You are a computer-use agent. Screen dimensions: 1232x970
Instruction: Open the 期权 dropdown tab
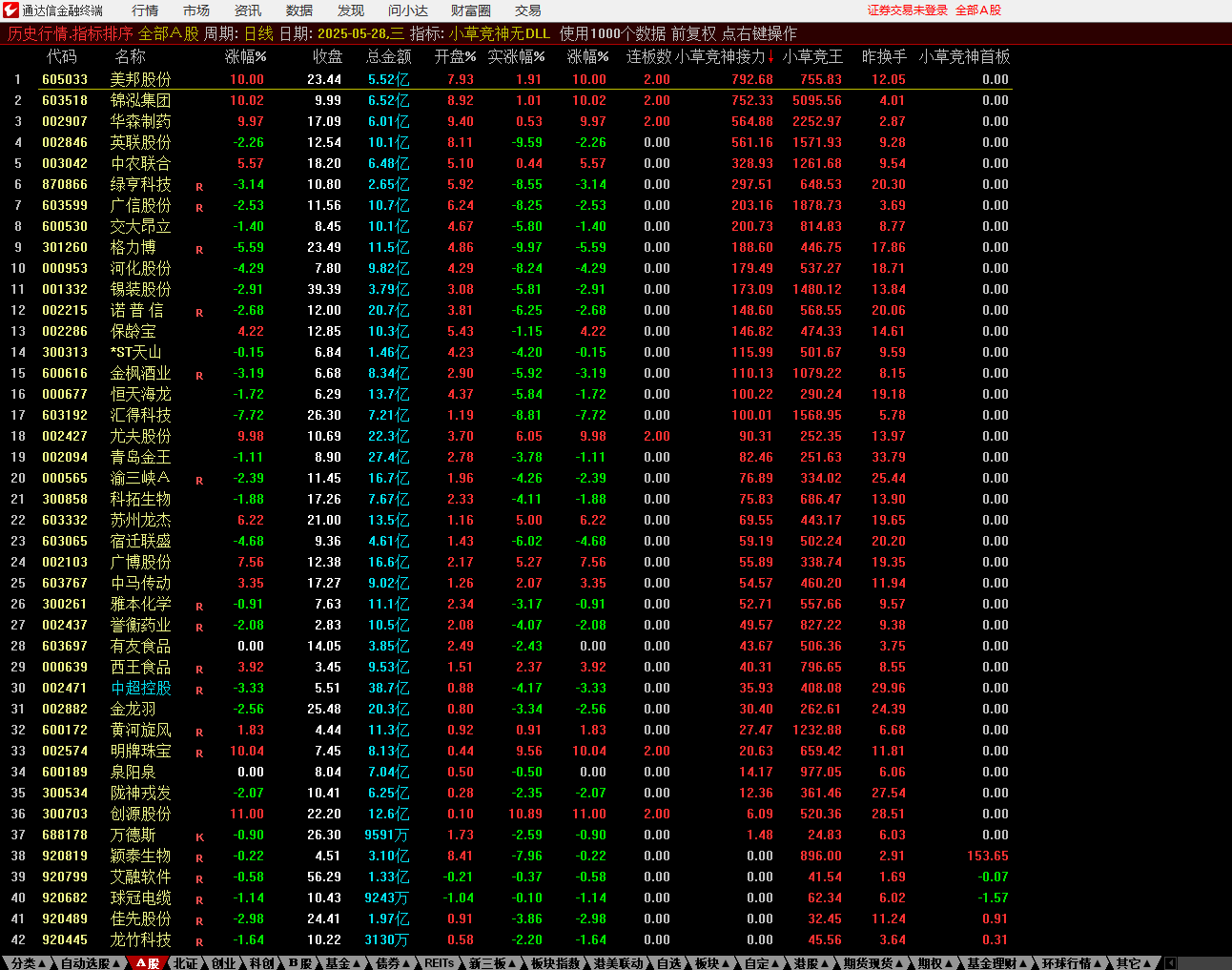point(935,963)
